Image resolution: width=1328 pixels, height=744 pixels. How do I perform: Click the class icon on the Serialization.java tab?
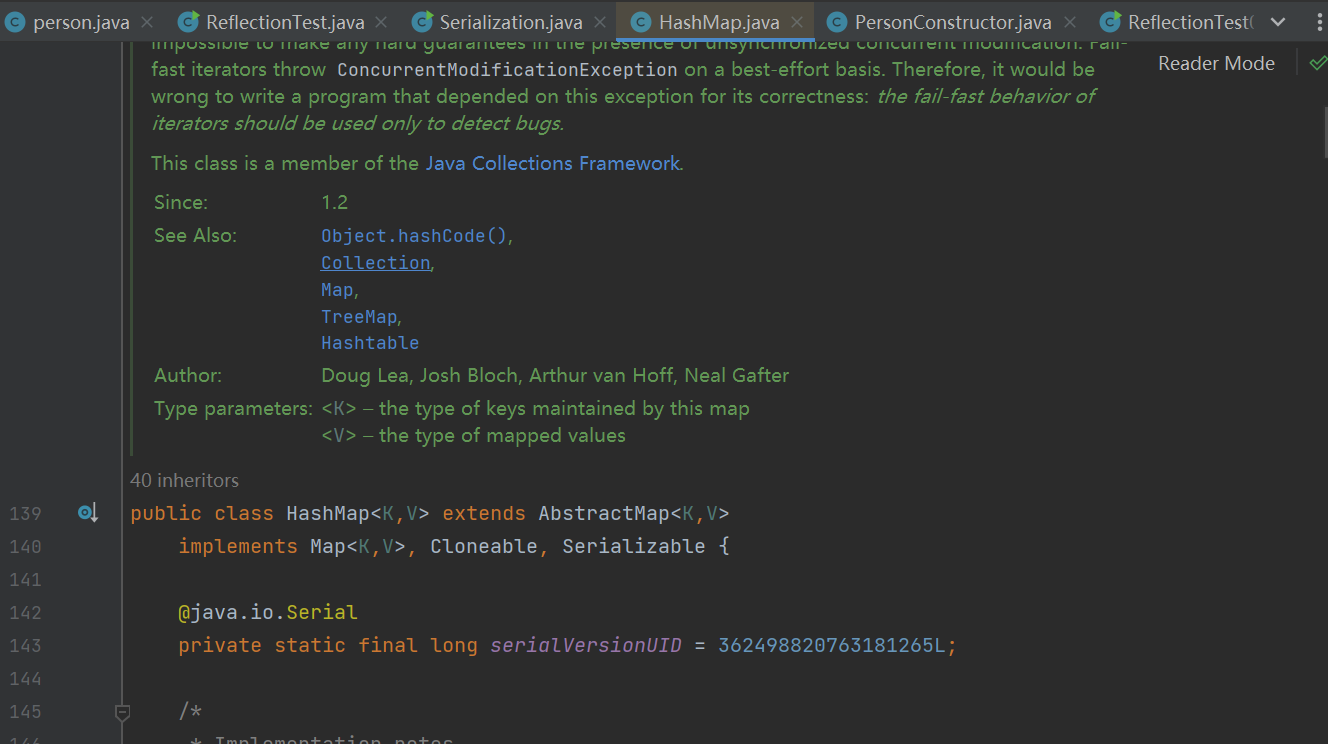click(x=422, y=22)
